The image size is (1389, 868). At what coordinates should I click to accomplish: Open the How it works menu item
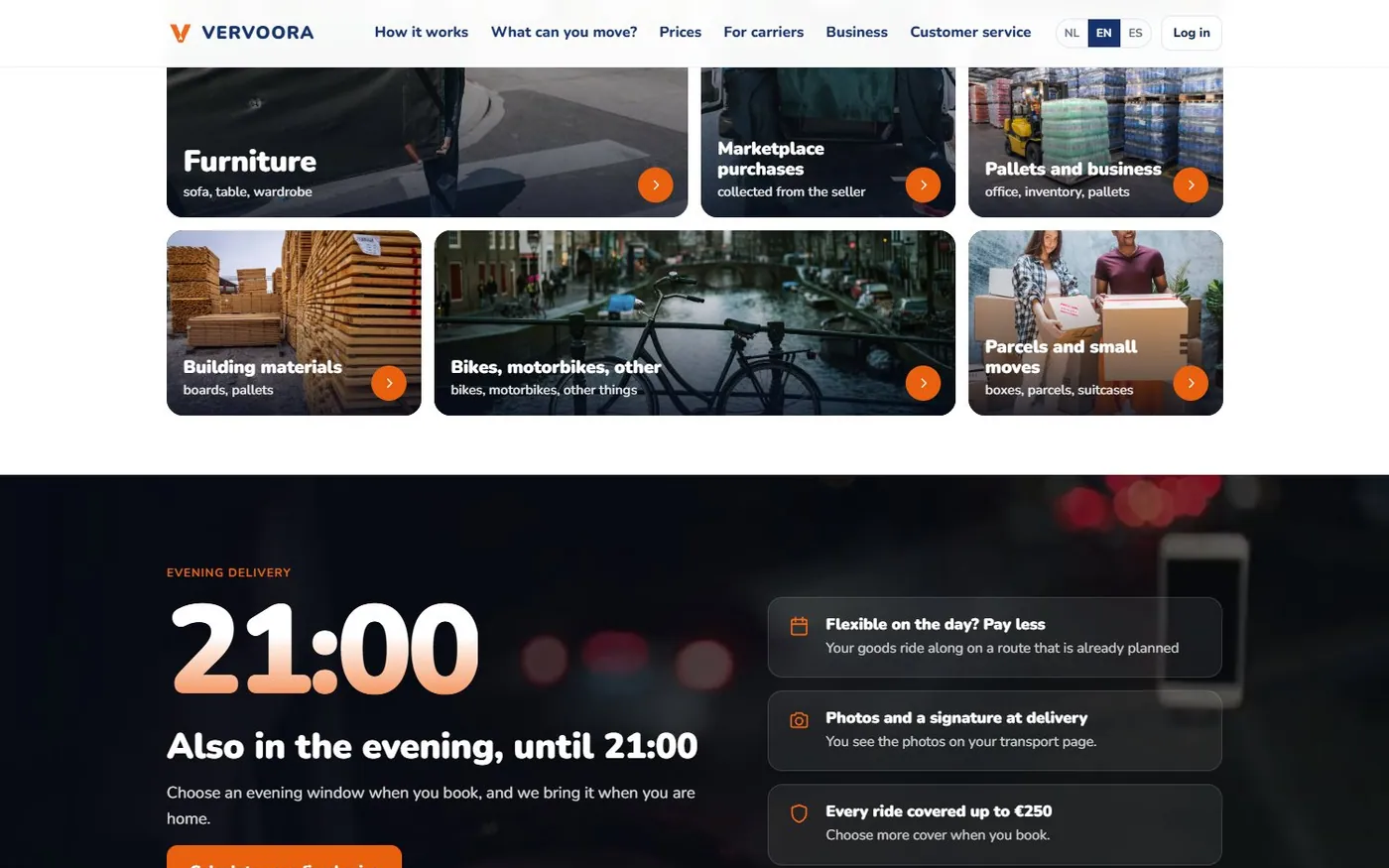422,32
